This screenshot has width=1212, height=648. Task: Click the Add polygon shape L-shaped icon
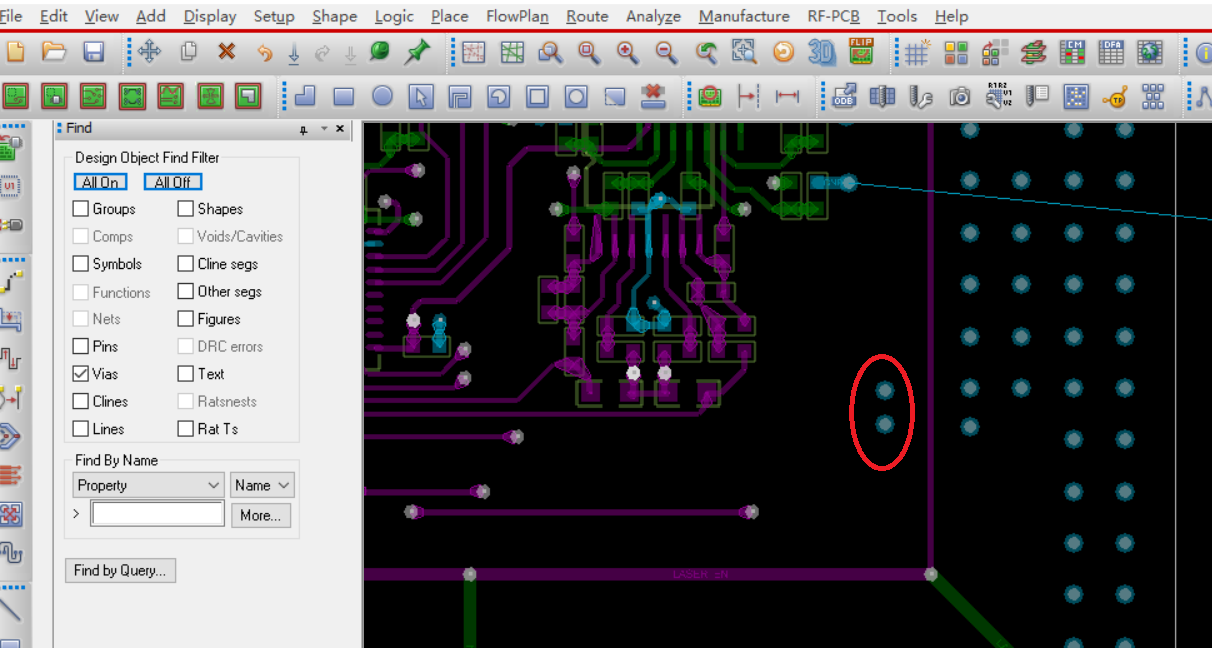coord(305,96)
